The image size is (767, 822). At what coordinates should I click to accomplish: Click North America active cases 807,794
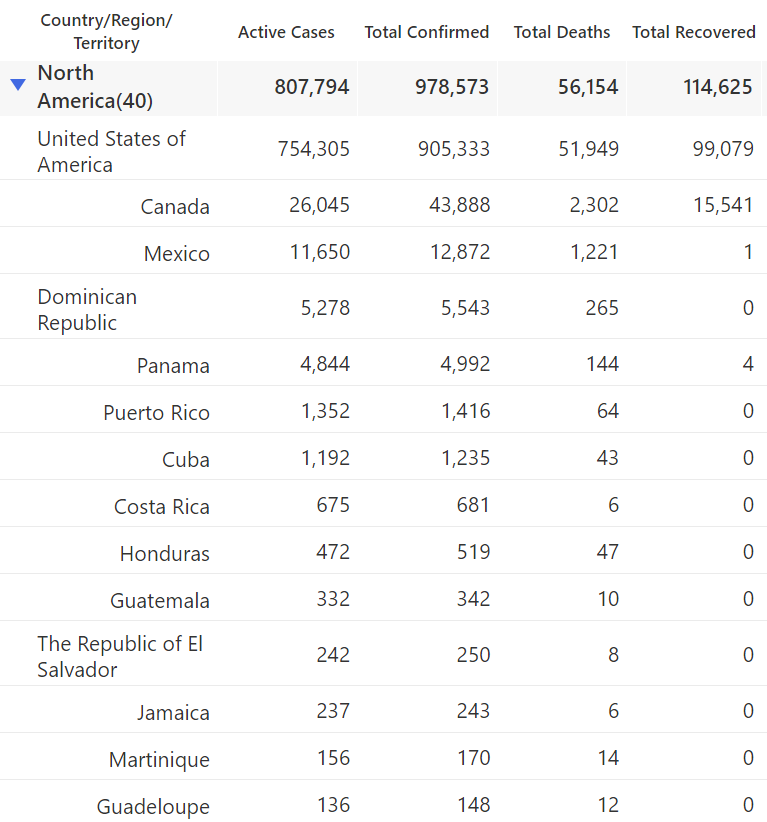[x=312, y=87]
